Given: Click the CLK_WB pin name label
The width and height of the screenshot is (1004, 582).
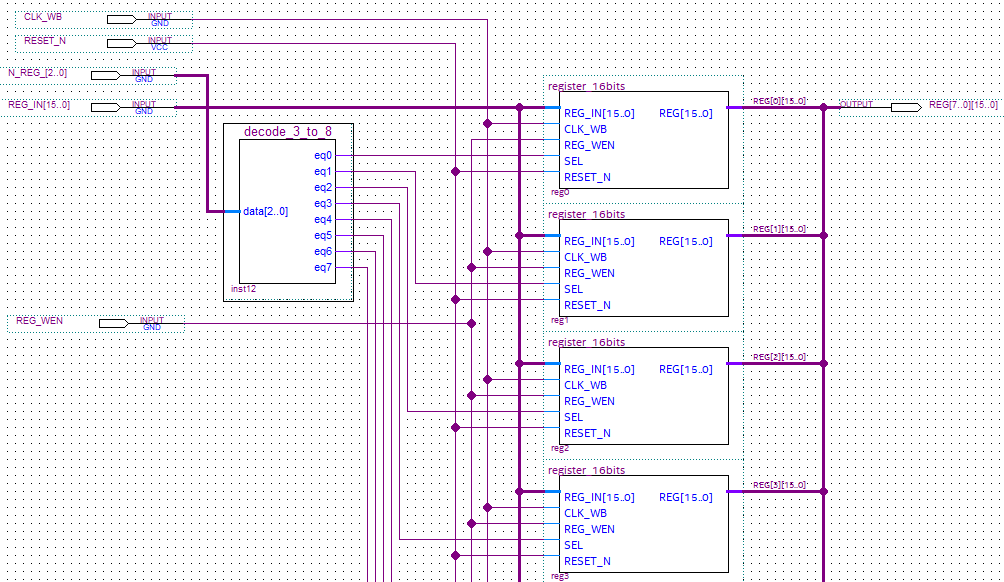Looking at the screenshot, I should (x=43, y=17).
